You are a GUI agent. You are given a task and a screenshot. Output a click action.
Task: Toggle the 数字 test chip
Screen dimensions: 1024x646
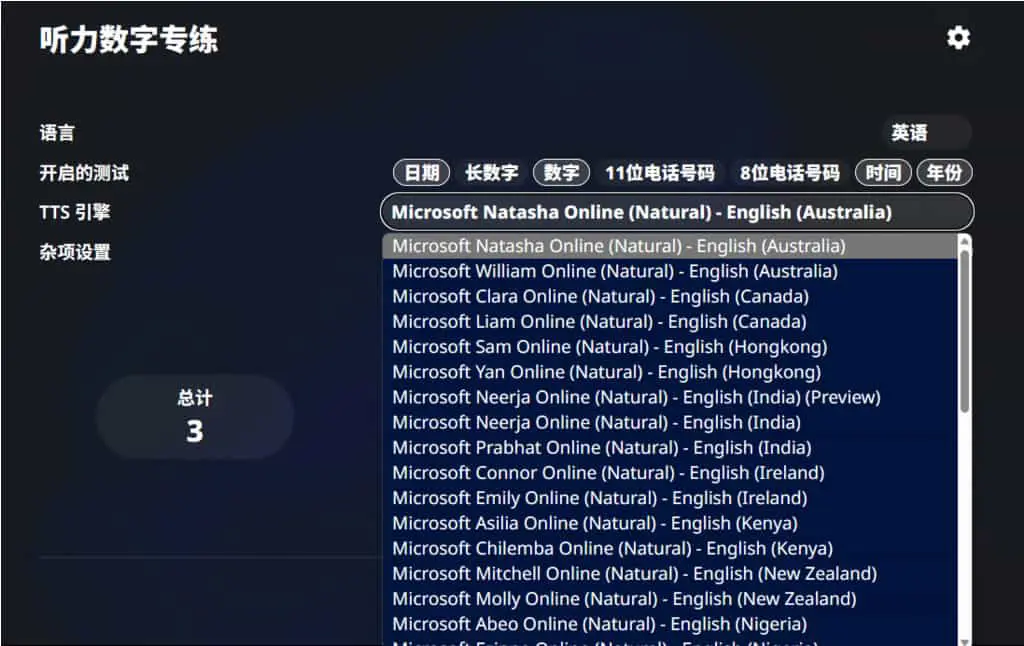pos(562,172)
